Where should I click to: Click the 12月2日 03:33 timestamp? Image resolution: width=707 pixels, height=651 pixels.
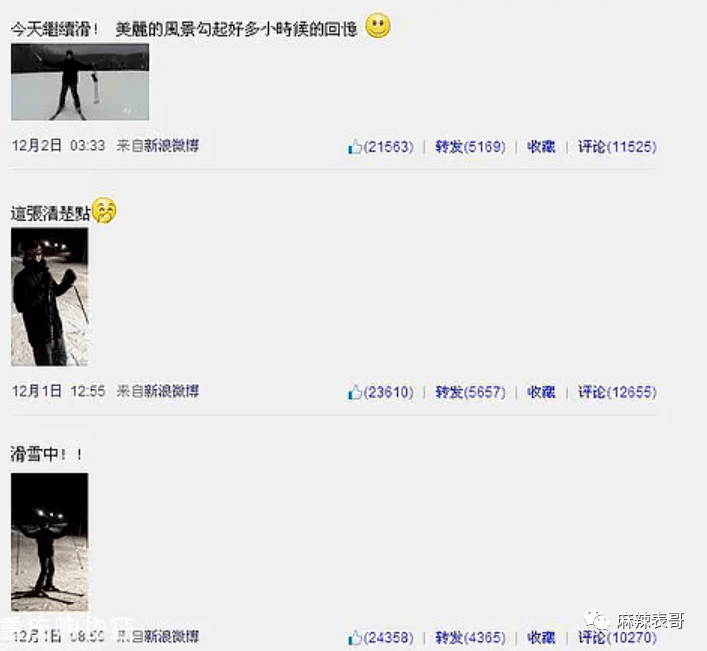click(x=59, y=146)
